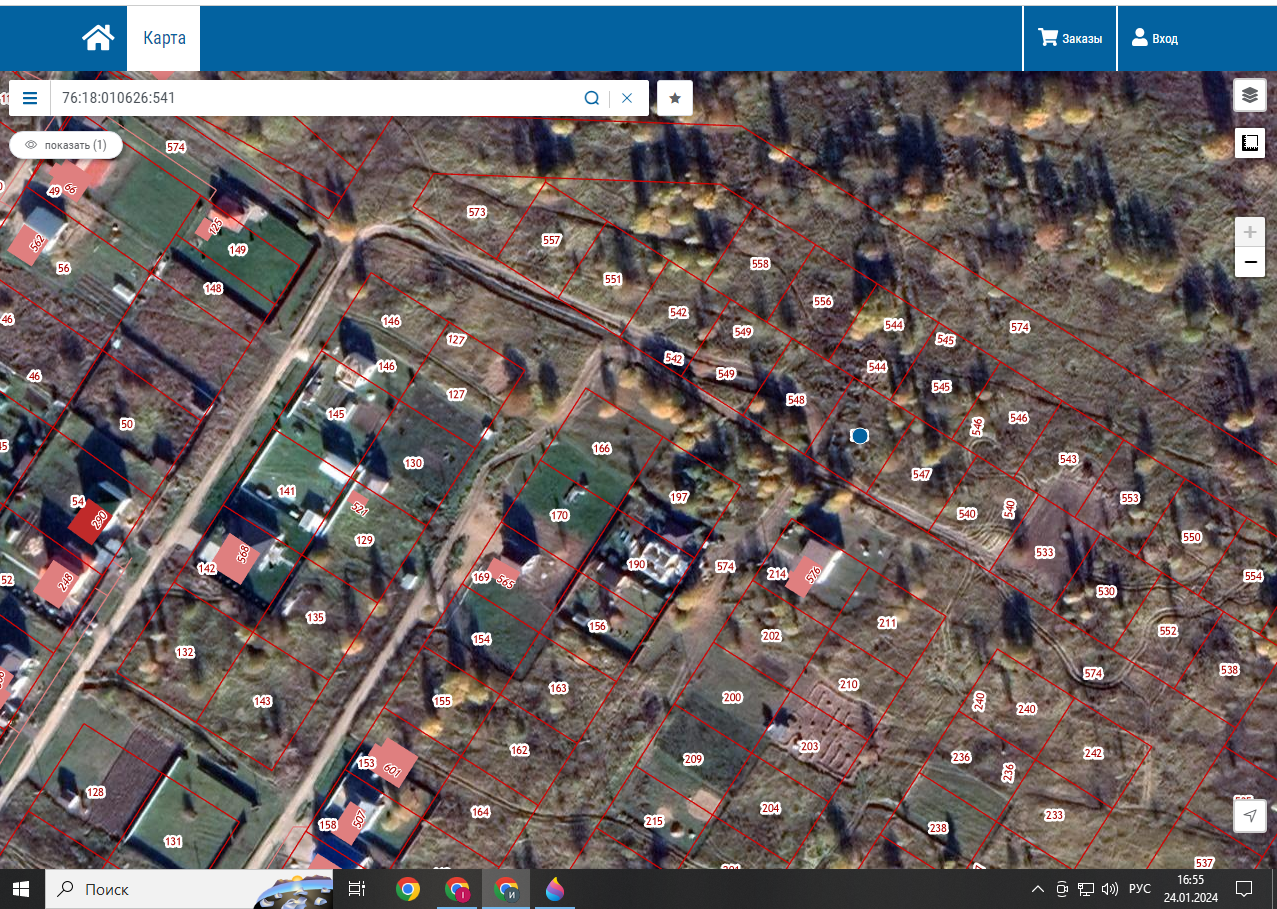Run search with magnifier icon
This screenshot has height=909, width=1277.
click(592, 98)
